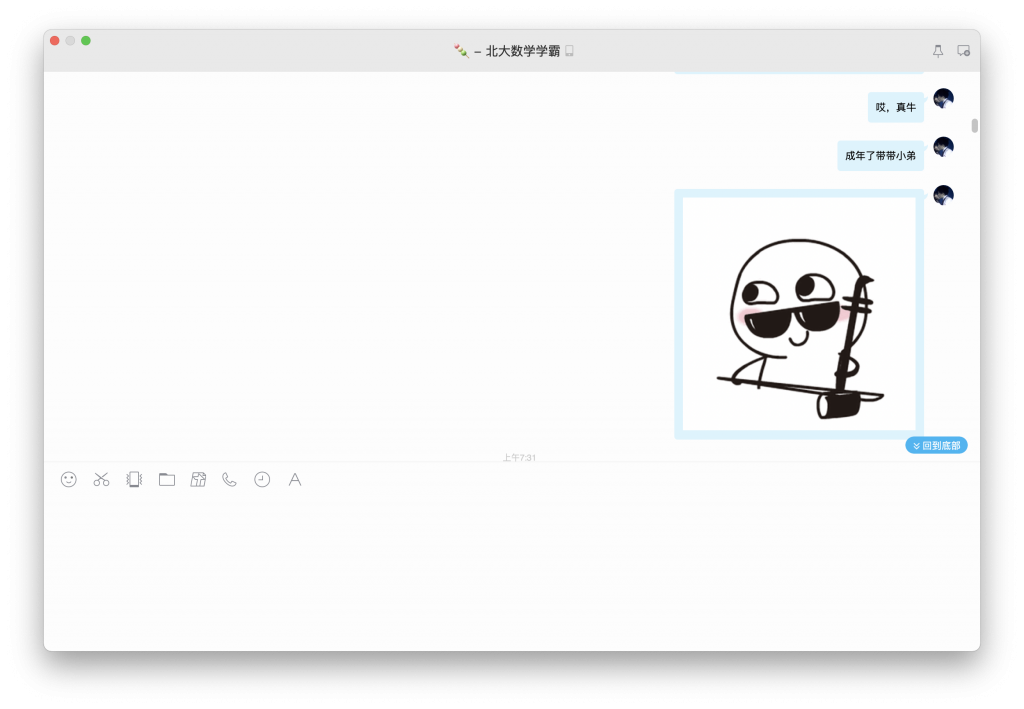Viewport: 1024px width, 709px height.
Task: Start a voice call with phone icon
Action: click(x=230, y=480)
